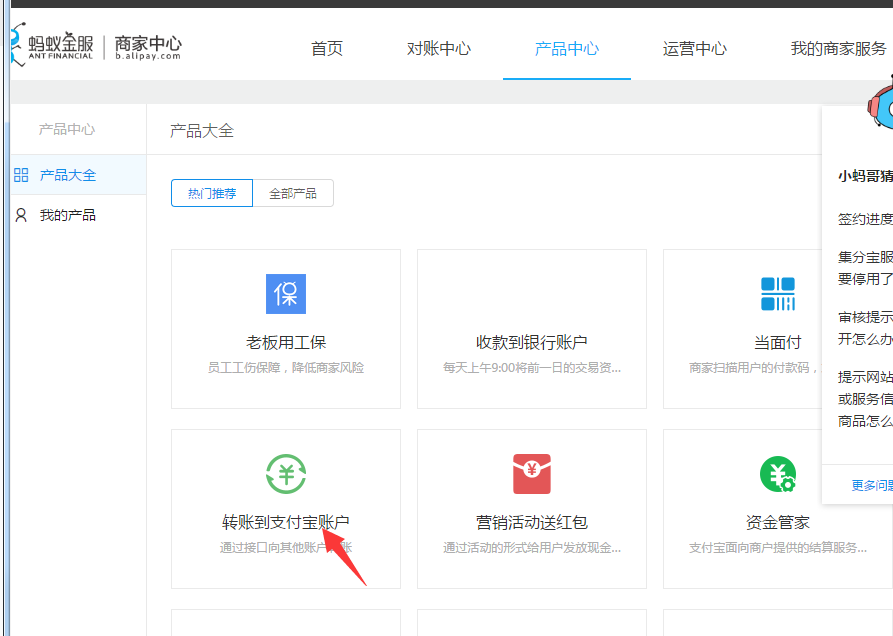Click the green 资金管家 yuan gear icon
Screen dimensions: 893x636
tap(777, 474)
